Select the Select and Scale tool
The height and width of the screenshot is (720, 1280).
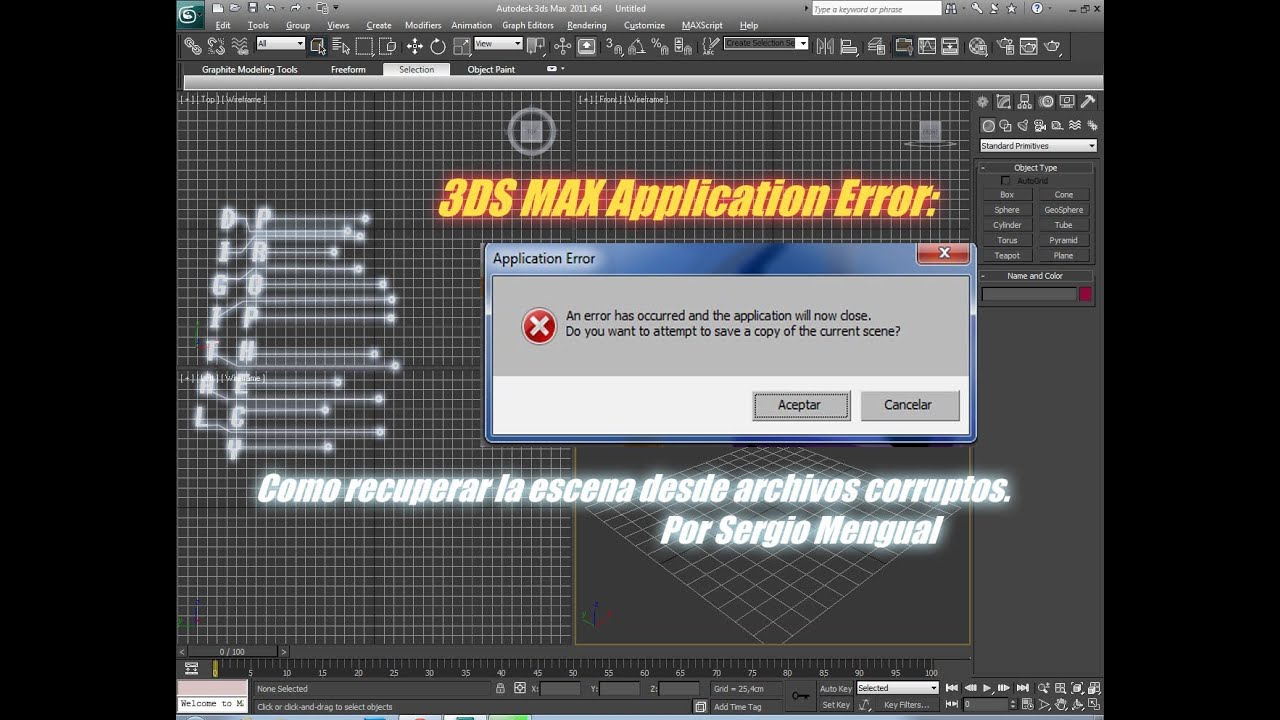(x=461, y=46)
